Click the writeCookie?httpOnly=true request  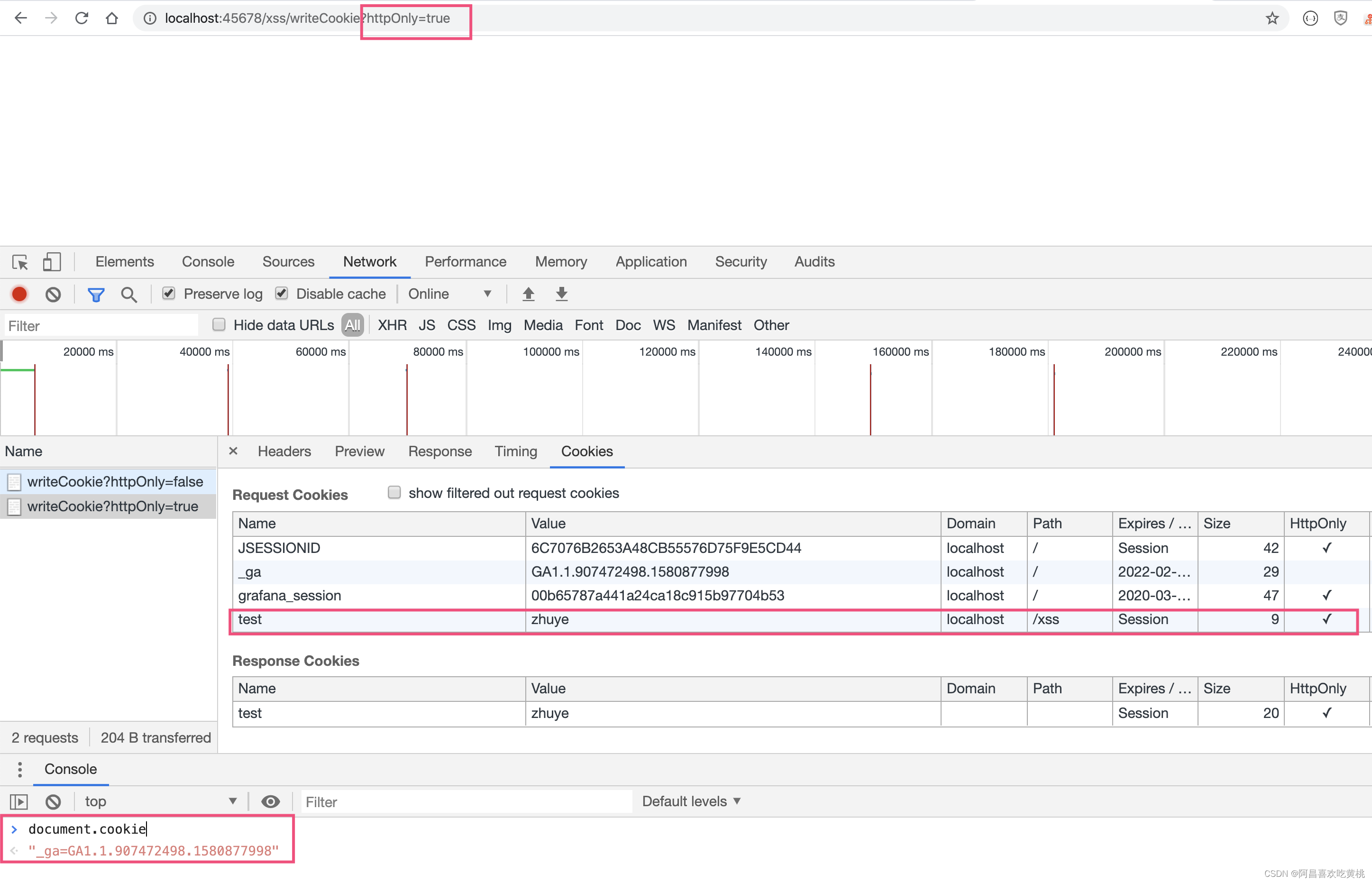pos(113,504)
